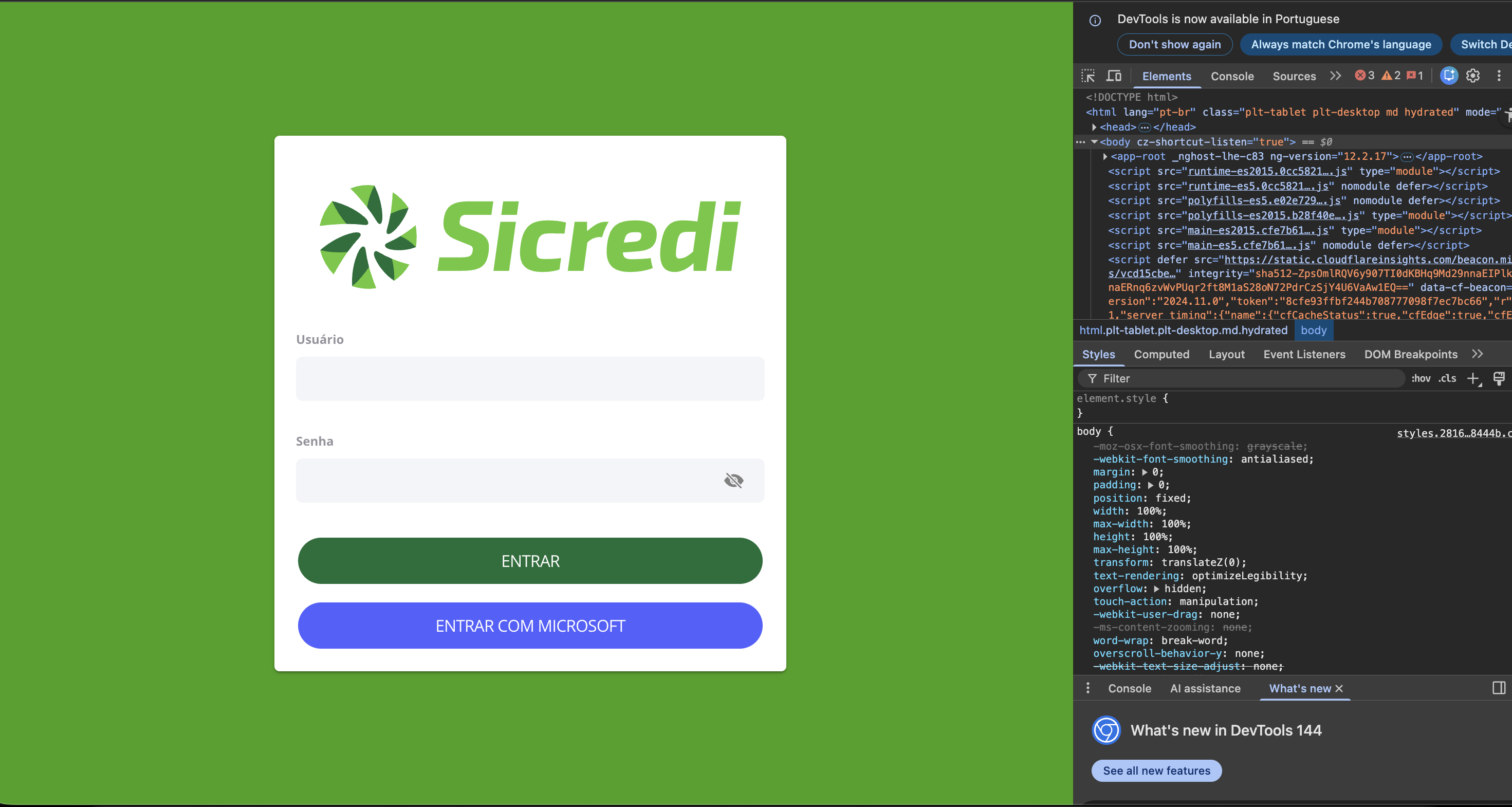
Task: Toggle rendering emulations paintbrush icon
Action: pyautogui.click(x=1499, y=378)
